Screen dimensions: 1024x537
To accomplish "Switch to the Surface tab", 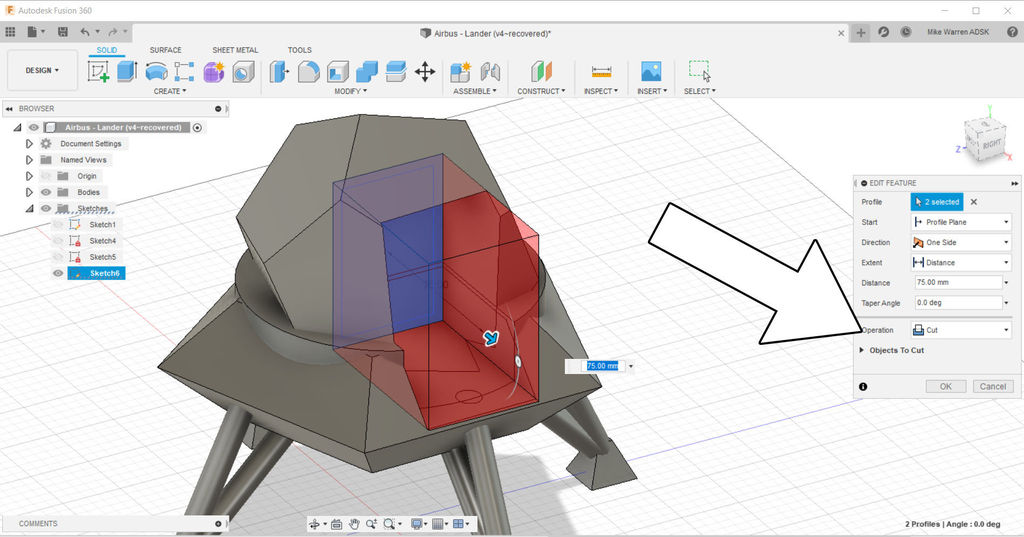I will tap(166, 50).
